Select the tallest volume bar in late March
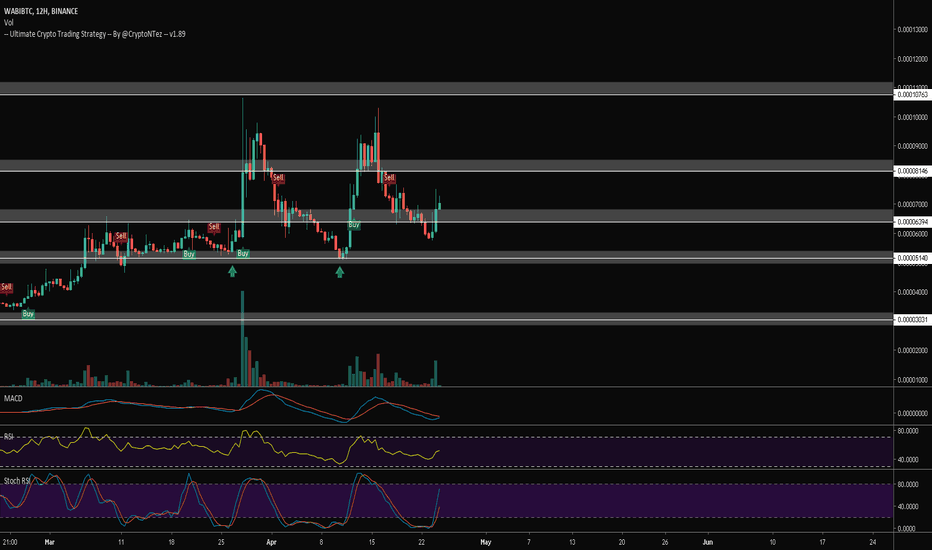This screenshot has width=932, height=550. (x=243, y=339)
